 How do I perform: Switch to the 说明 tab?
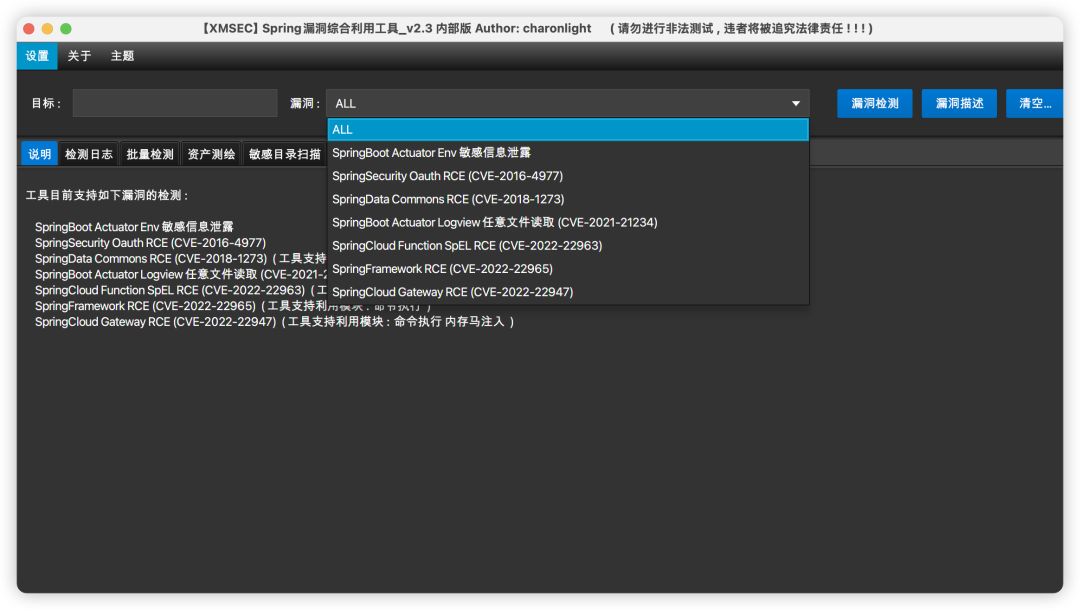39,154
